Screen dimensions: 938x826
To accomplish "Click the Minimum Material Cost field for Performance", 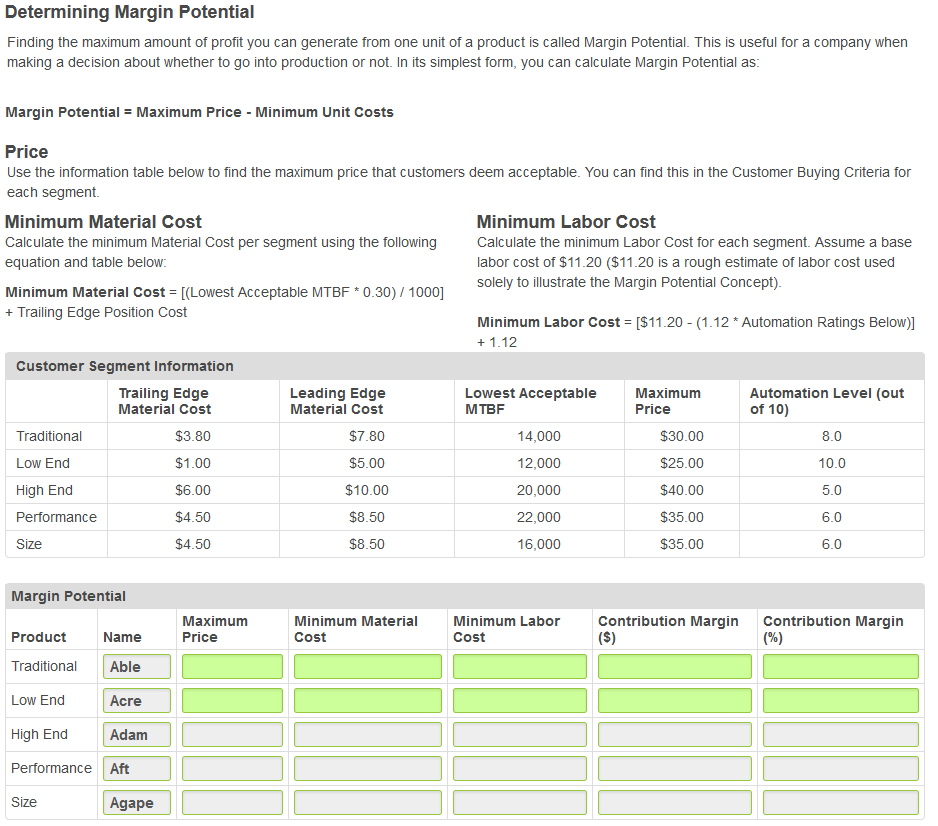I will [x=367, y=769].
